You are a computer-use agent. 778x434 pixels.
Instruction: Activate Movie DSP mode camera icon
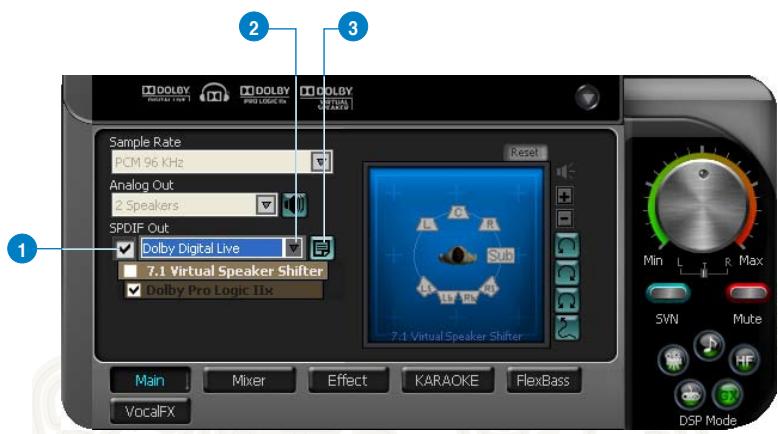click(673, 359)
